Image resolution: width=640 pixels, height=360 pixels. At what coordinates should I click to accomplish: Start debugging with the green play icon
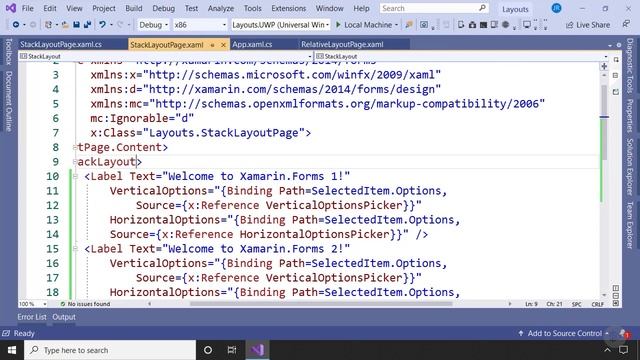(x=338, y=25)
